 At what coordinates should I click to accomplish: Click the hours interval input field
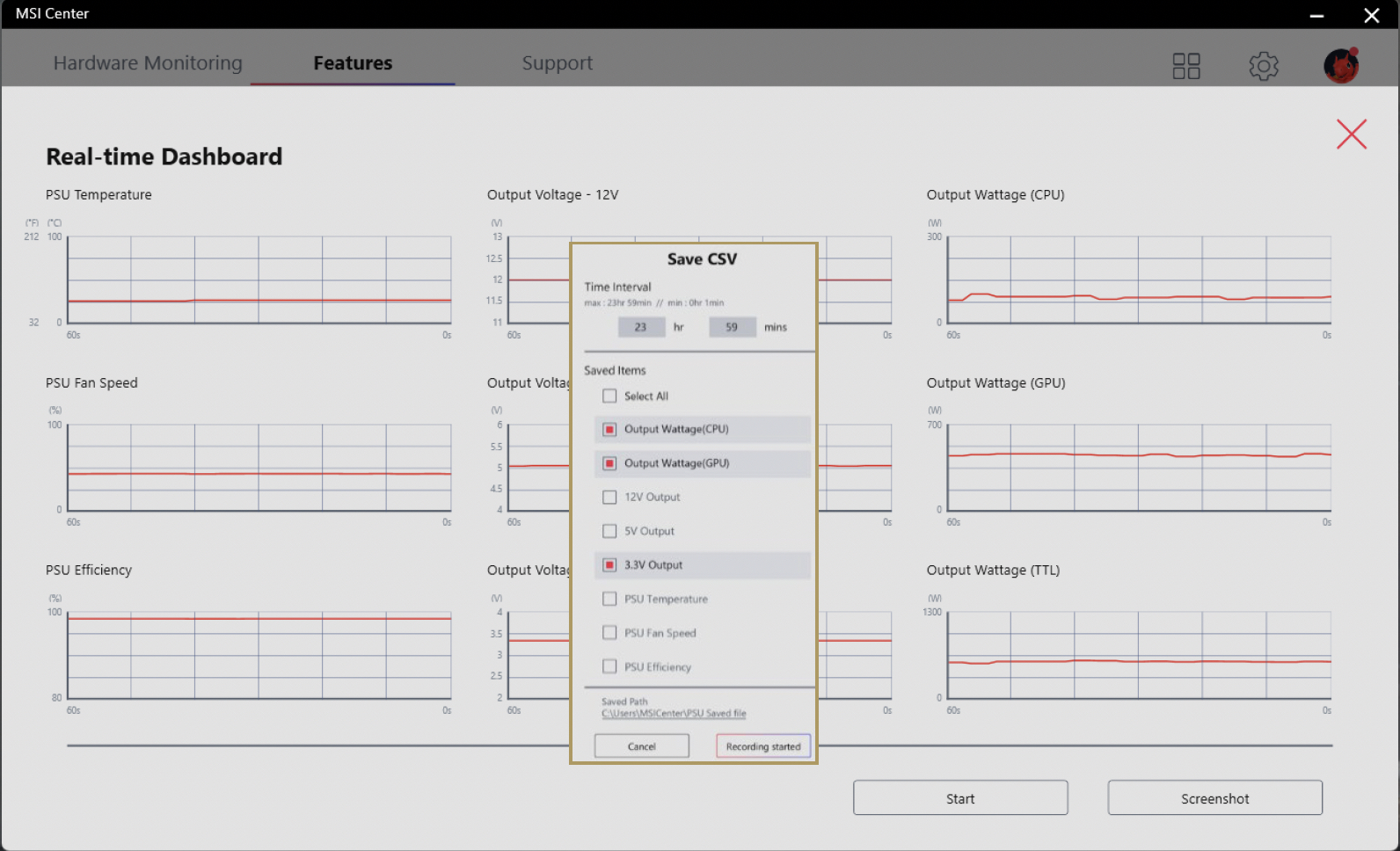(640, 327)
